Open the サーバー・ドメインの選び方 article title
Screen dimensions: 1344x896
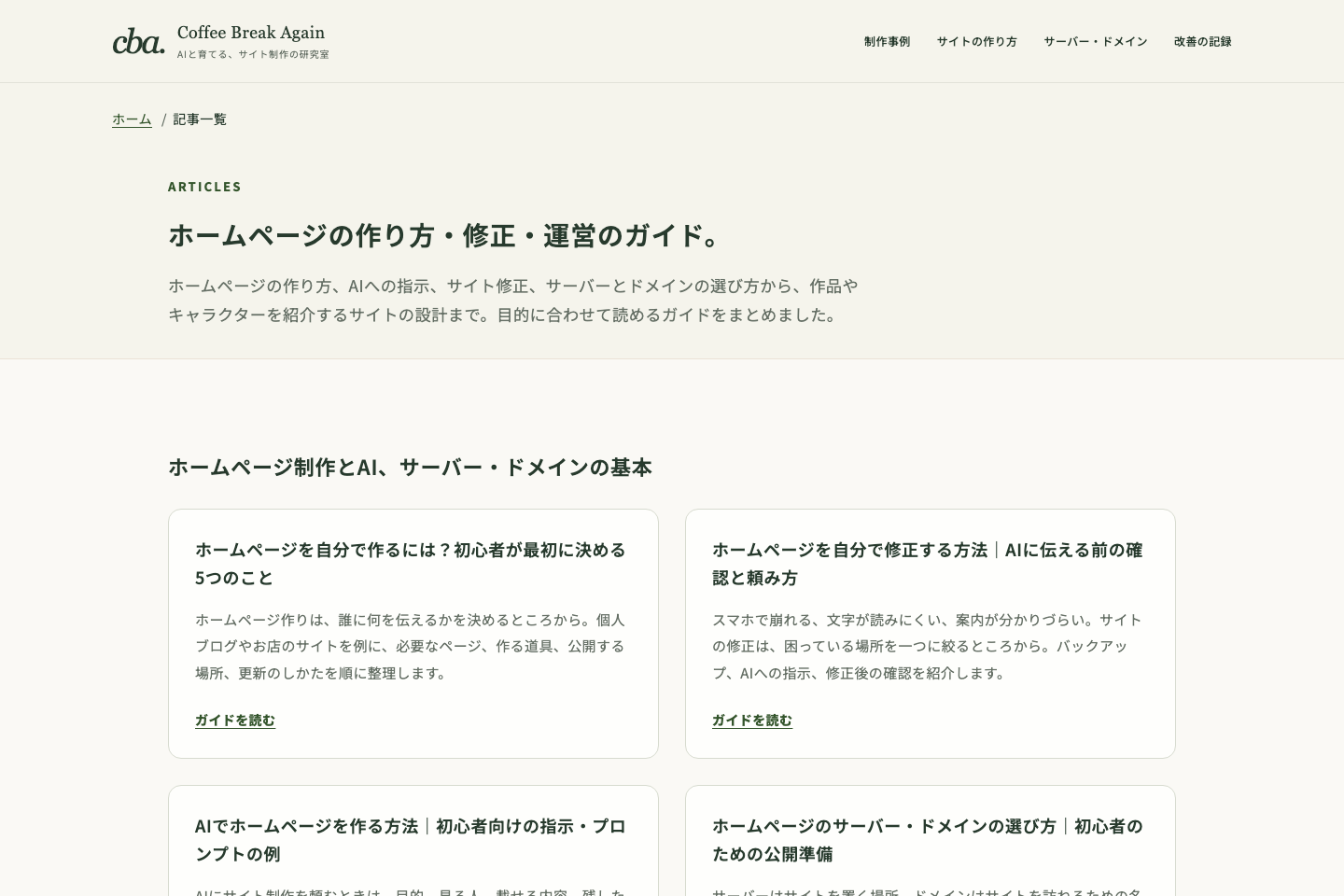928,840
